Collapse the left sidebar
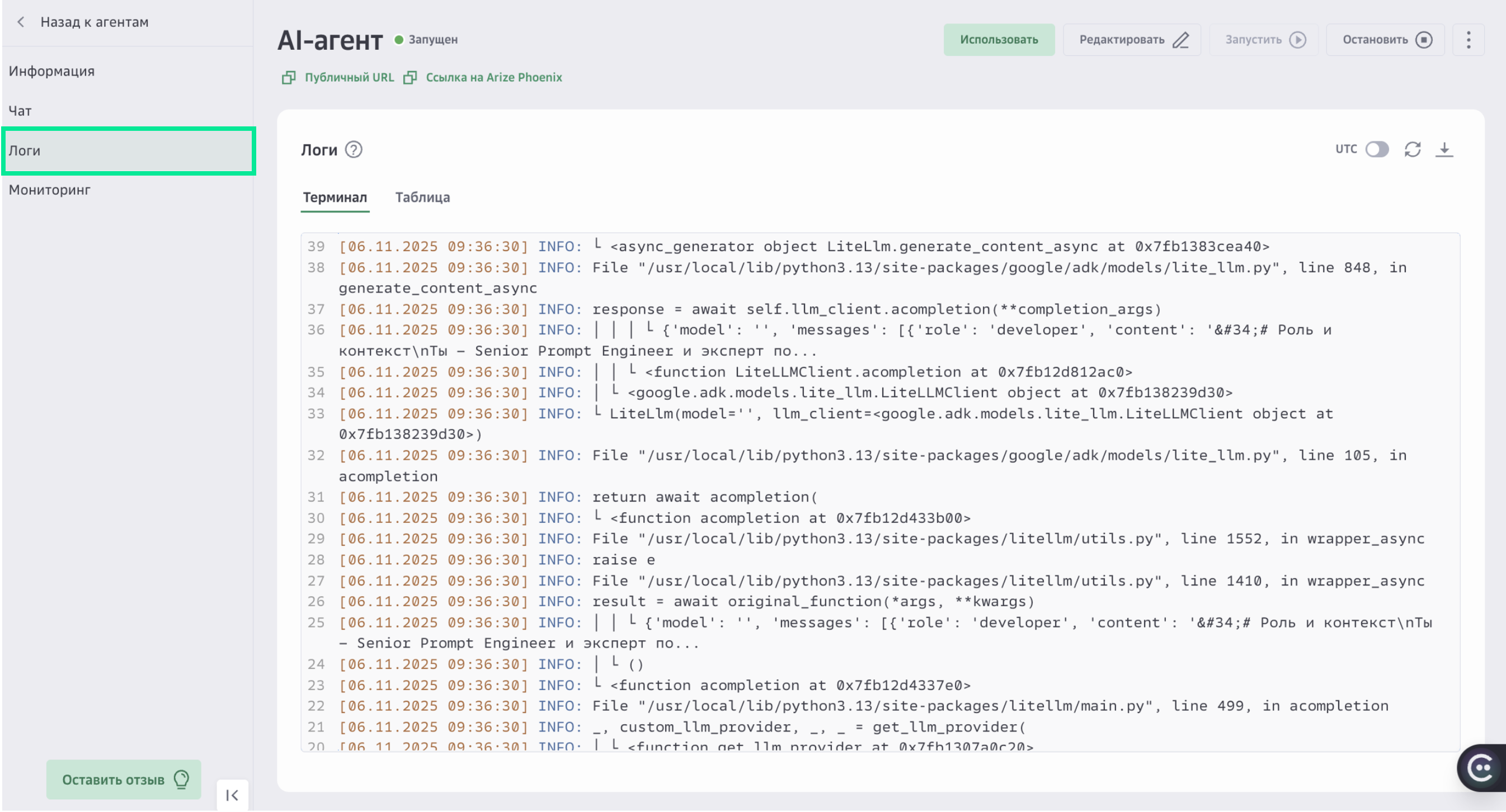This screenshot has height=812, width=1506. click(x=232, y=795)
